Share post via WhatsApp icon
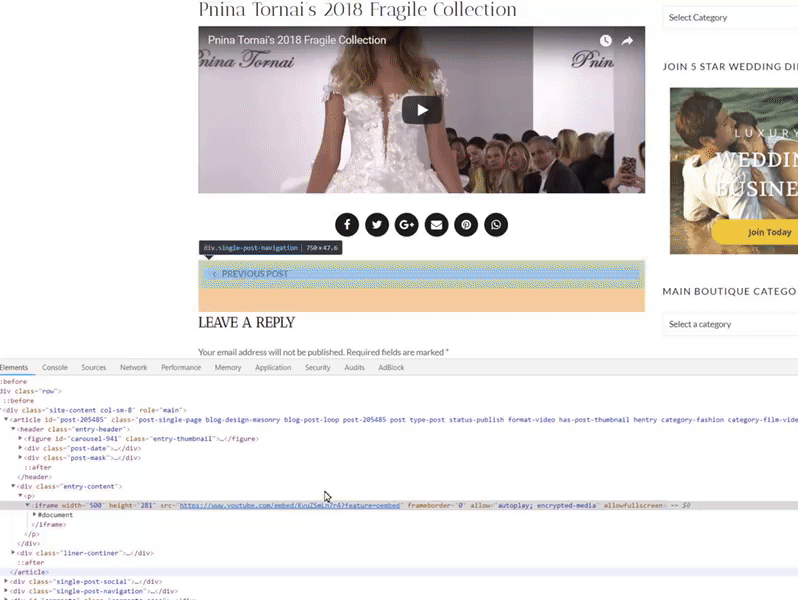This screenshot has width=798, height=600. [496, 224]
